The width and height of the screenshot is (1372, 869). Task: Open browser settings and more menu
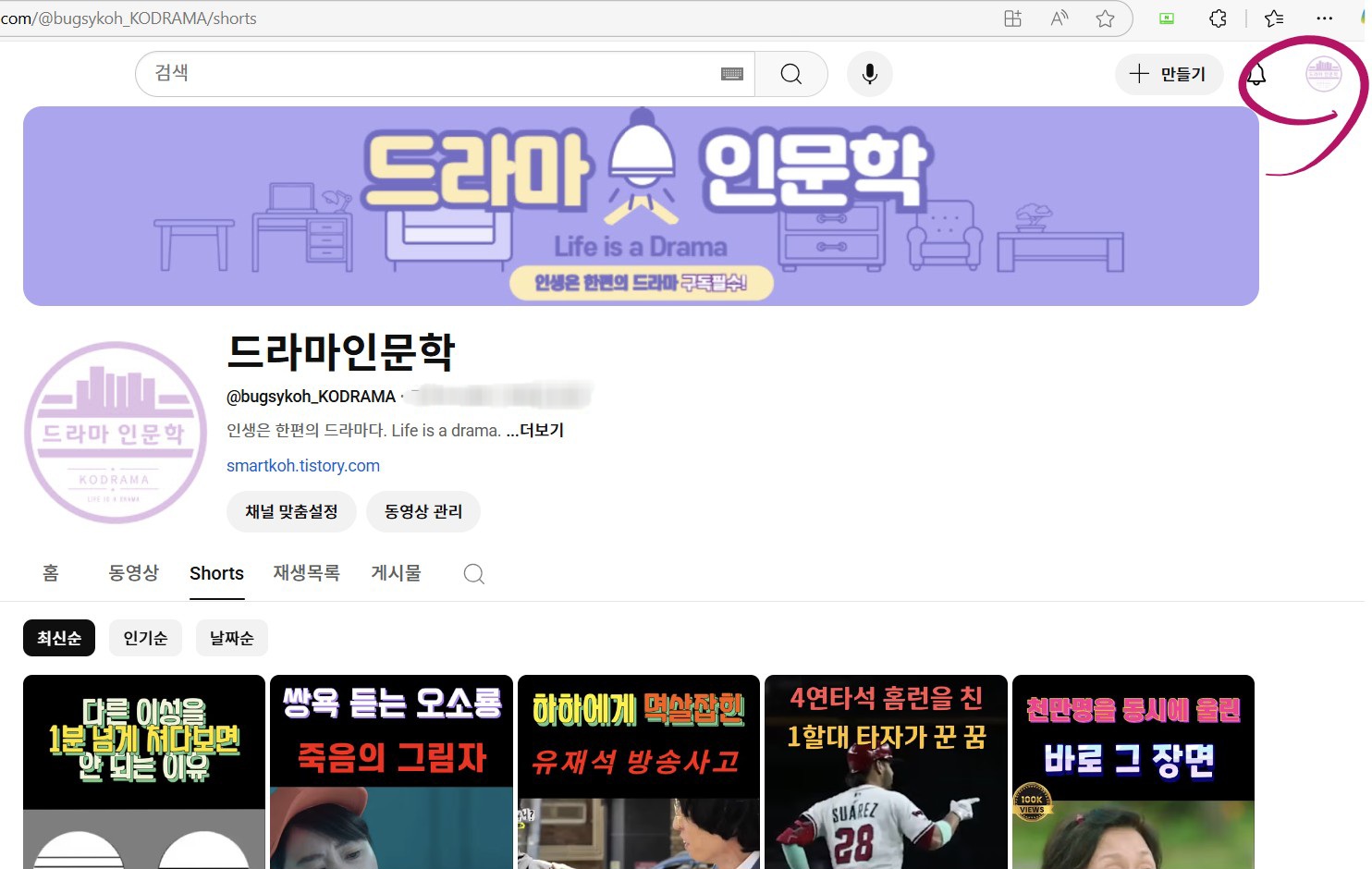pos(1325,18)
